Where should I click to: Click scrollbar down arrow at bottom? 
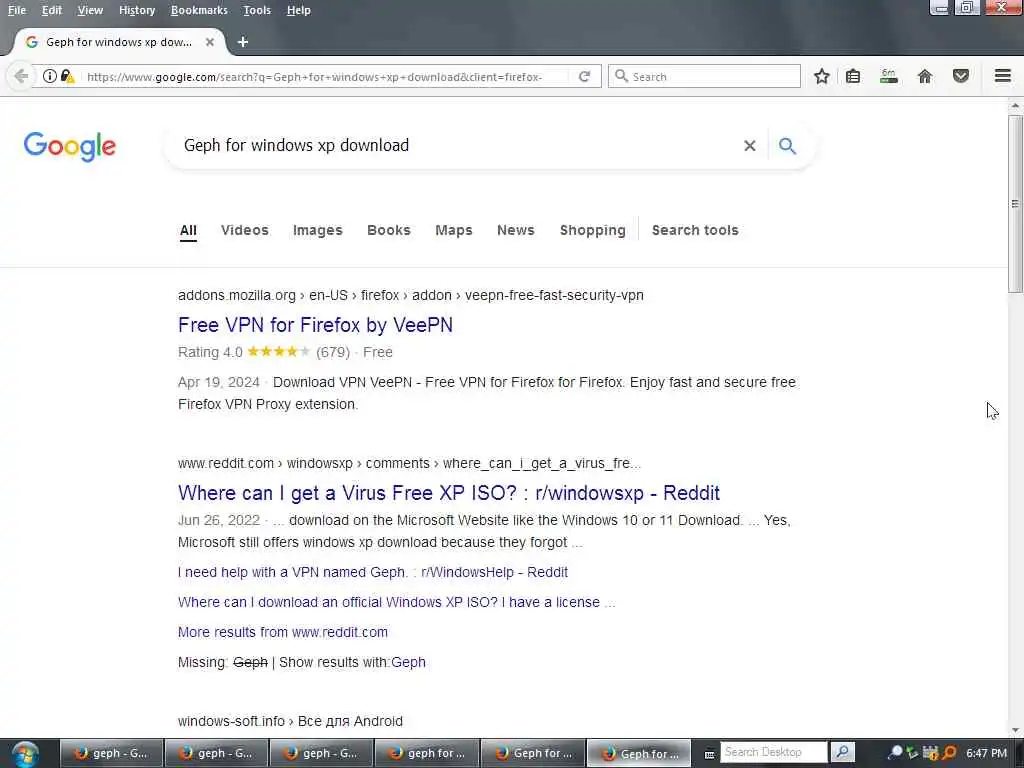(1015, 730)
